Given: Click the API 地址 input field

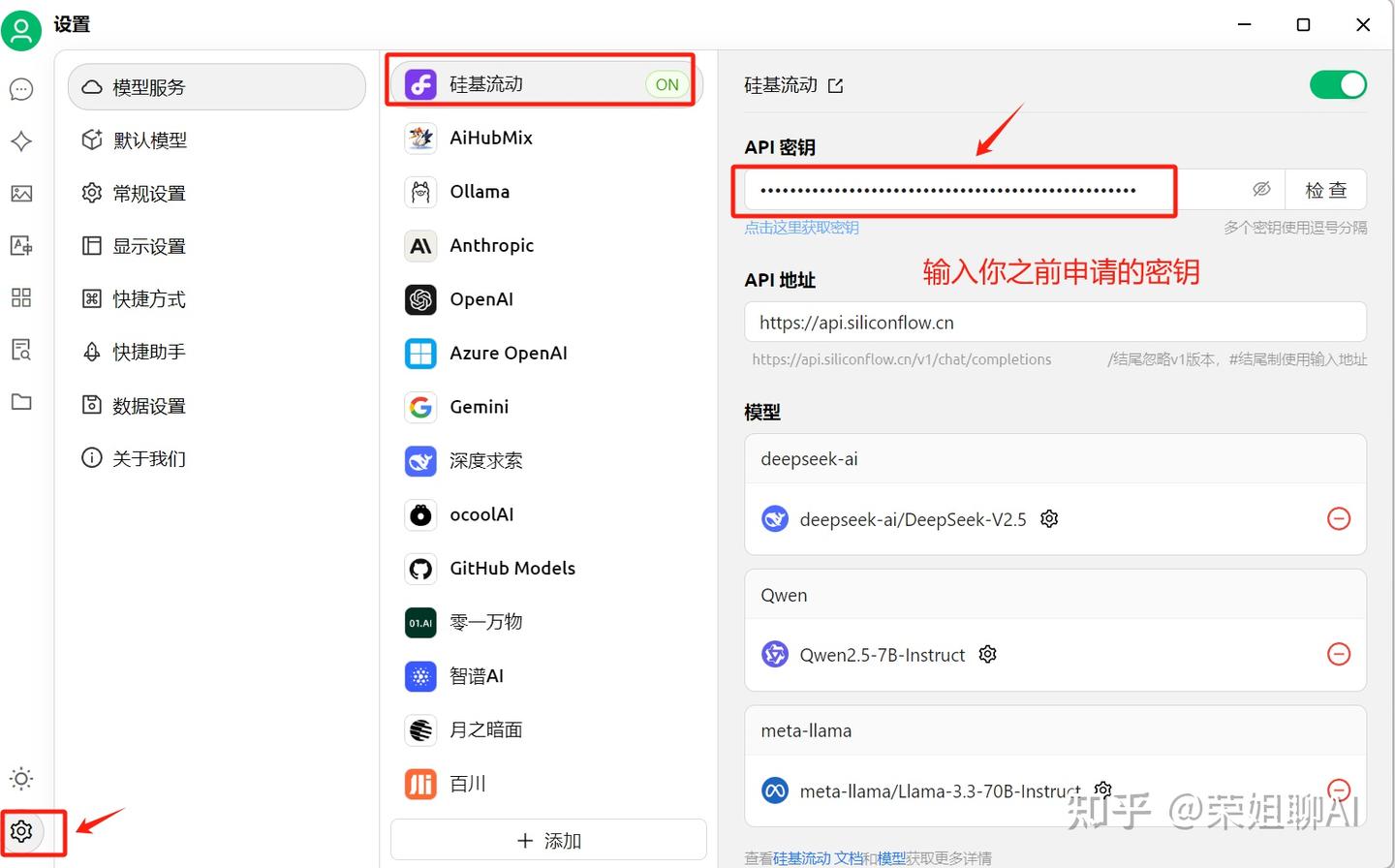Looking at the screenshot, I should 1055,322.
